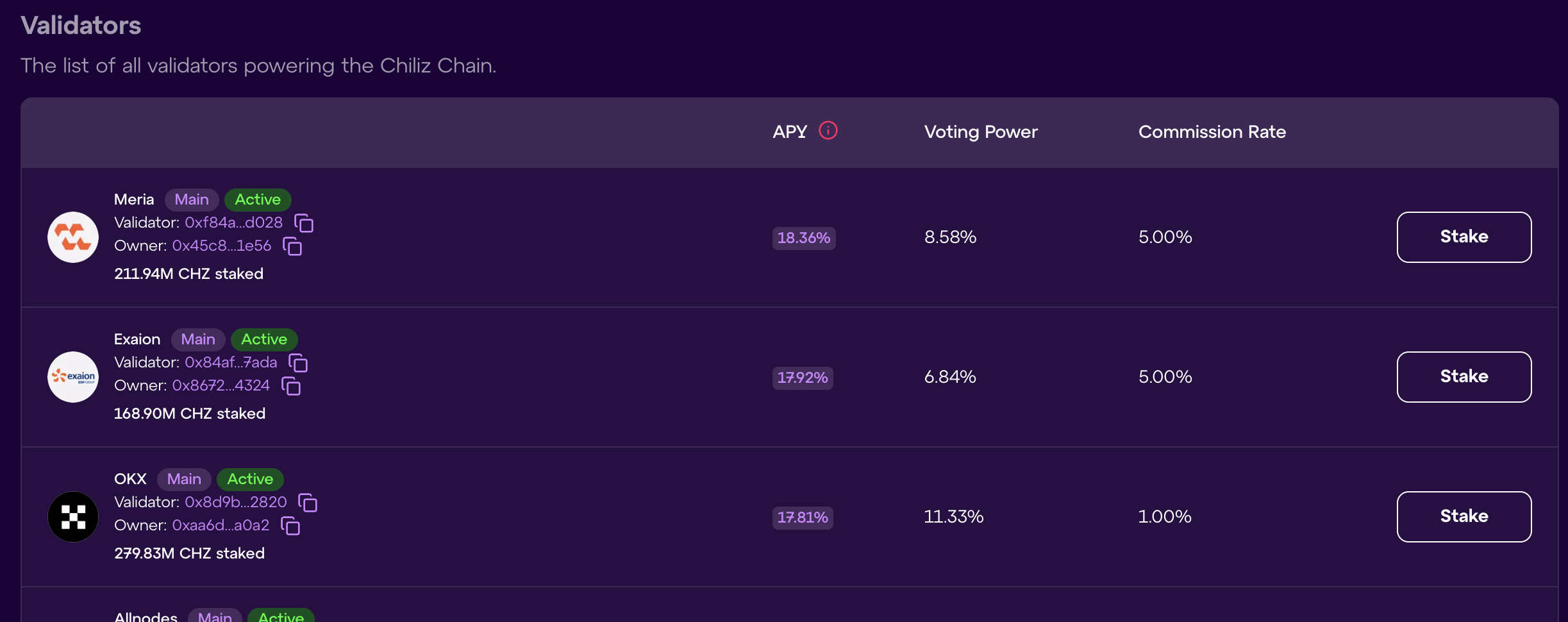Image resolution: width=1568 pixels, height=622 pixels.
Task: Open Exaion validator address 0x84af...7ada
Action: pyautogui.click(x=231, y=362)
